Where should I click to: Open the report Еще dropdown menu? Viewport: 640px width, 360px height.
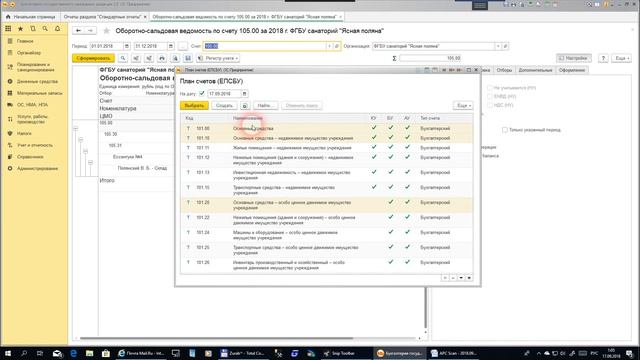tap(622, 58)
